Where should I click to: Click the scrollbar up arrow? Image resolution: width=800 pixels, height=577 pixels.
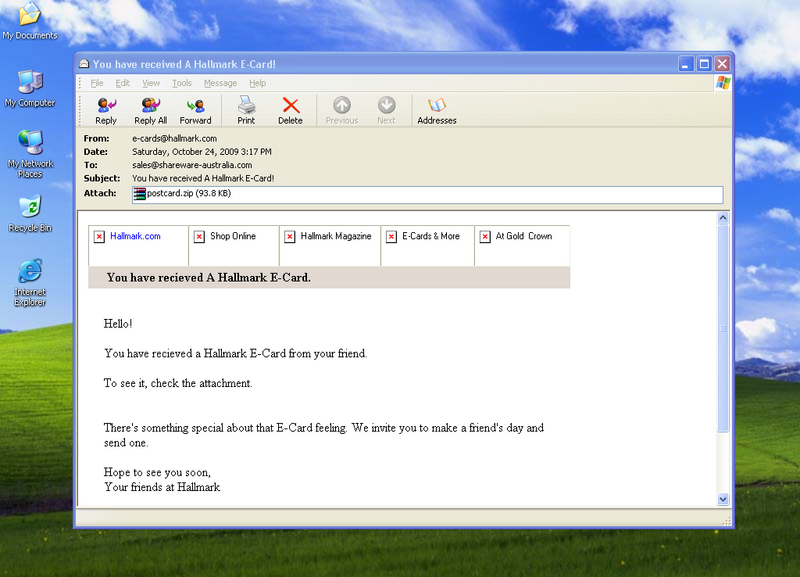(723, 218)
